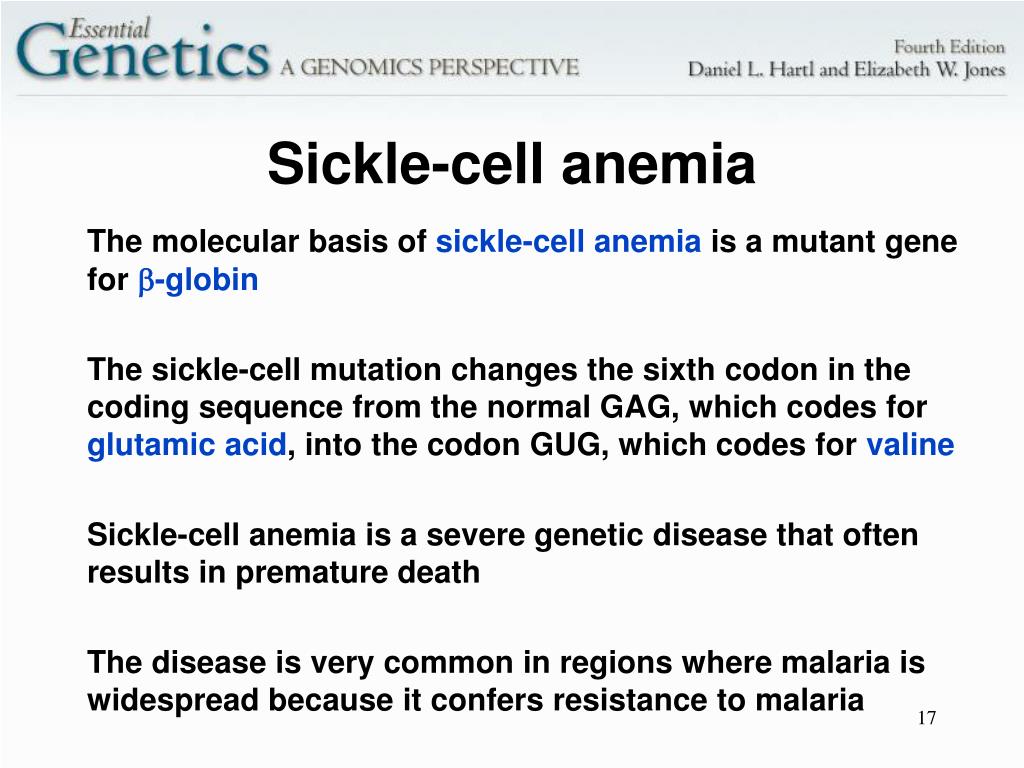This screenshot has height=768, width=1024.
Task: Click the 'Sickle-cell anemia' slide title
Action: pos(511,163)
